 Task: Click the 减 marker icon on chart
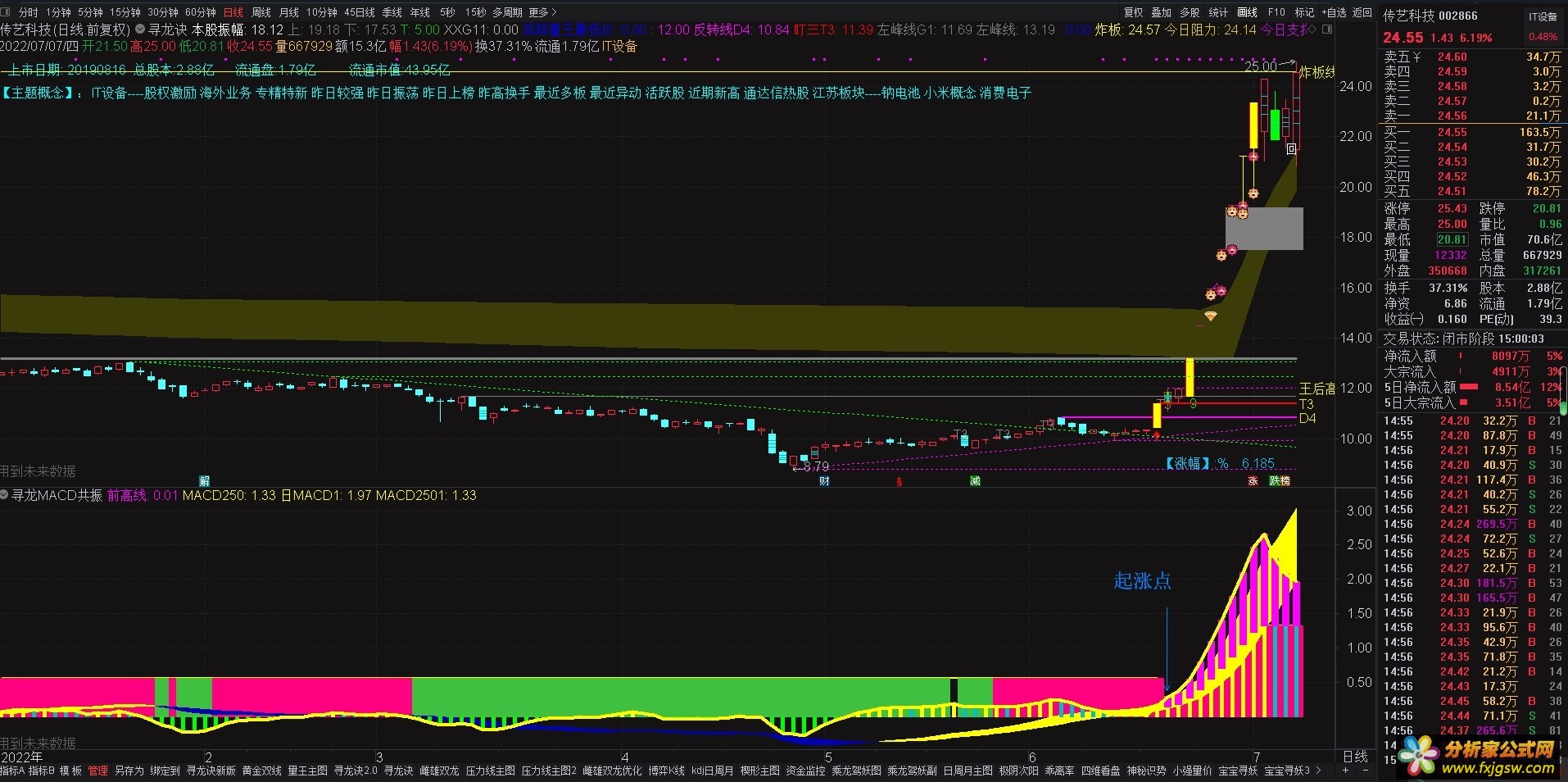click(x=975, y=481)
